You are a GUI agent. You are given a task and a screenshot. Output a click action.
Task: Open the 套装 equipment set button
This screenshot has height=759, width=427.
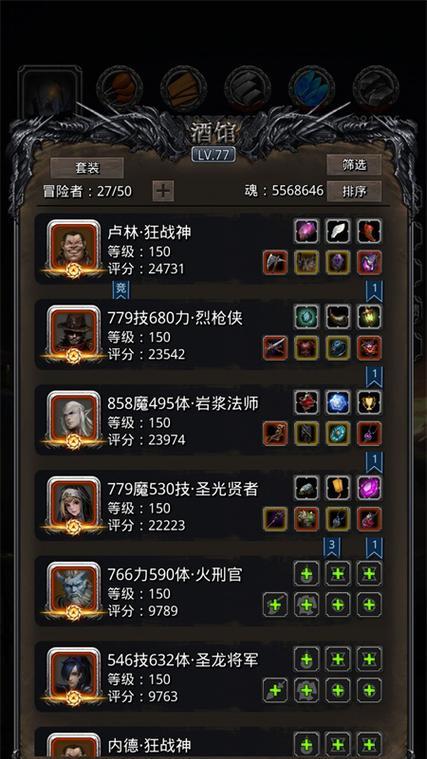click(x=87, y=167)
